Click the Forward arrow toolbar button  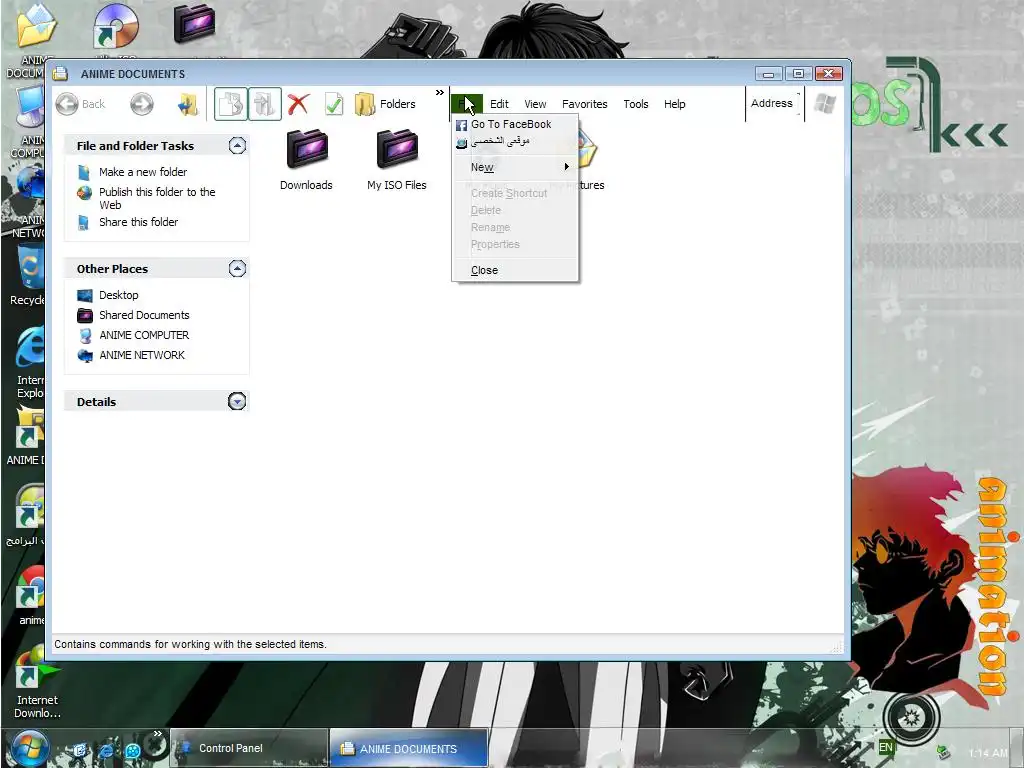[142, 104]
